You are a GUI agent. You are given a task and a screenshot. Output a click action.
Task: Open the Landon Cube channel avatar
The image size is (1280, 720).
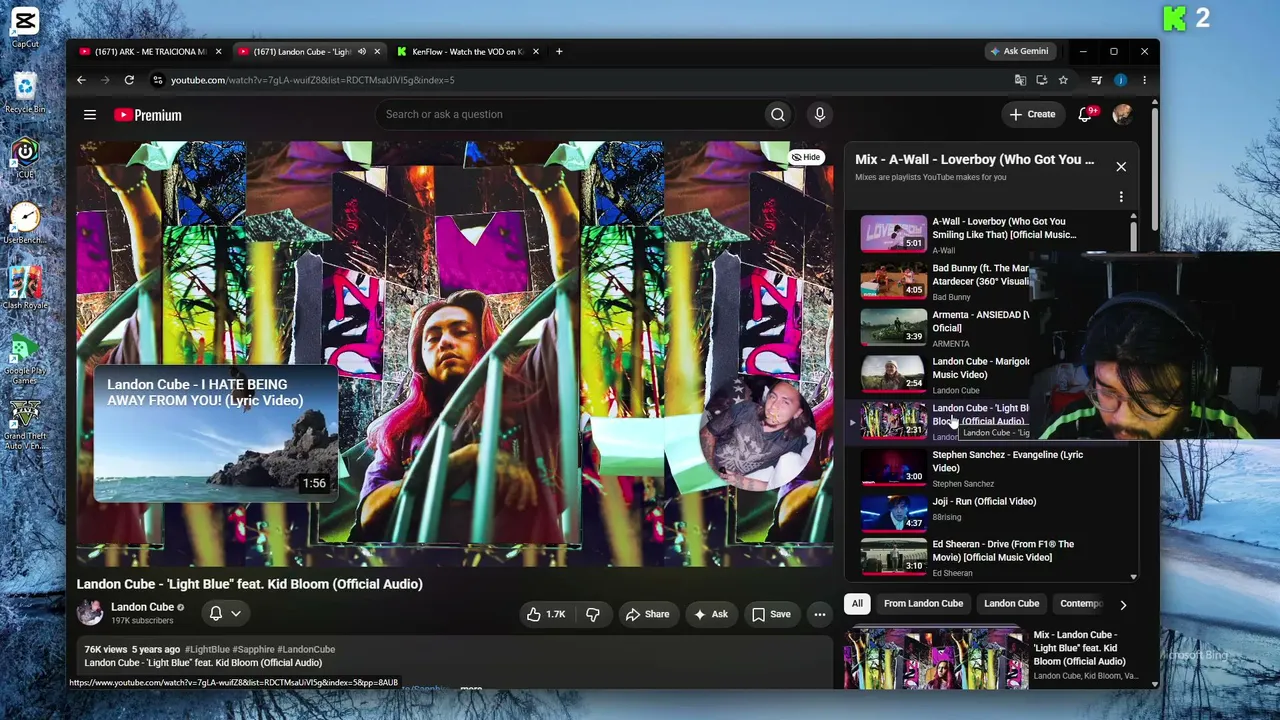click(90, 613)
